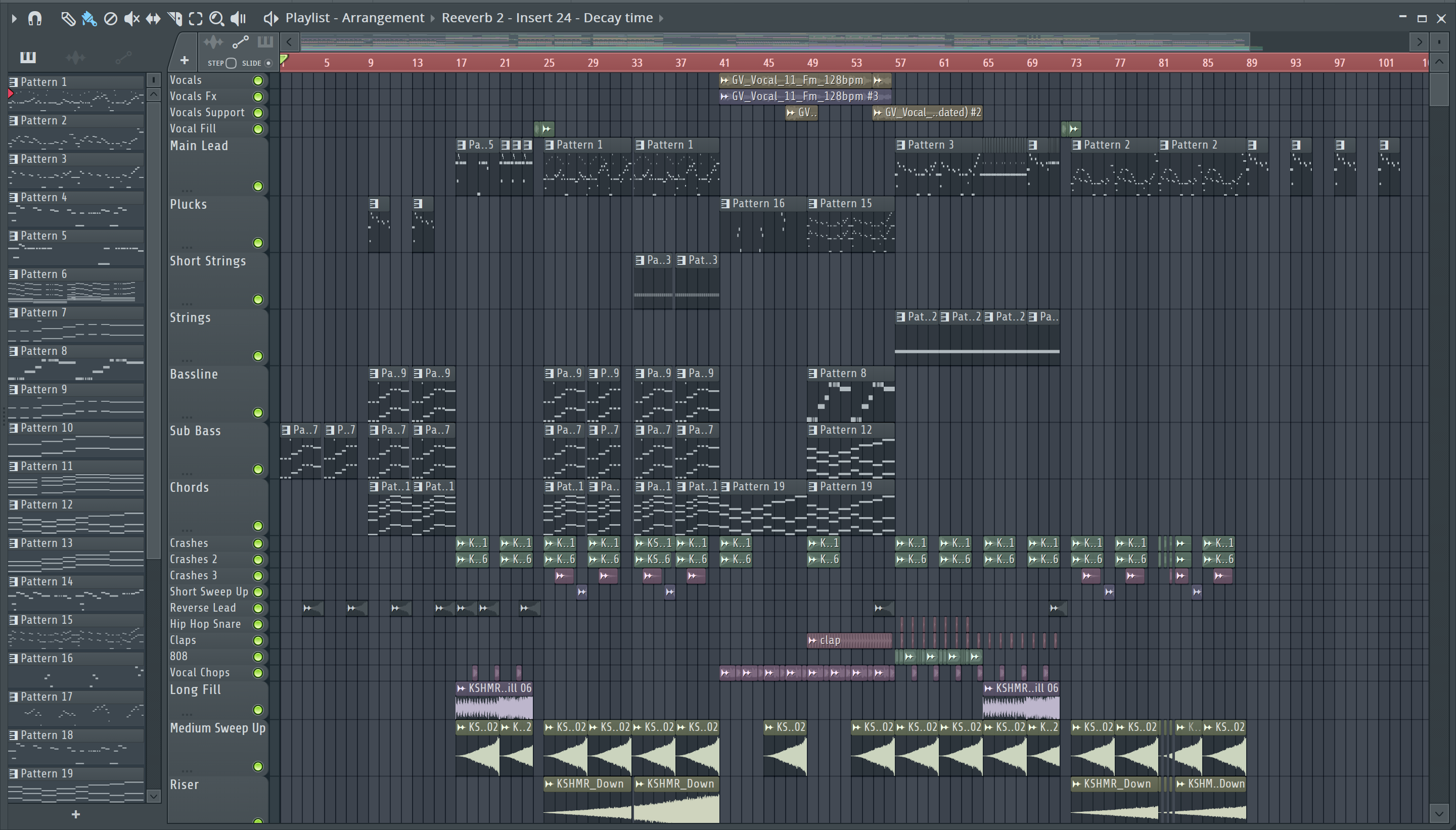This screenshot has height=830, width=1456.
Task: Select the GV_Vocal_11_Fm_128bpm #3 clip
Action: point(805,97)
